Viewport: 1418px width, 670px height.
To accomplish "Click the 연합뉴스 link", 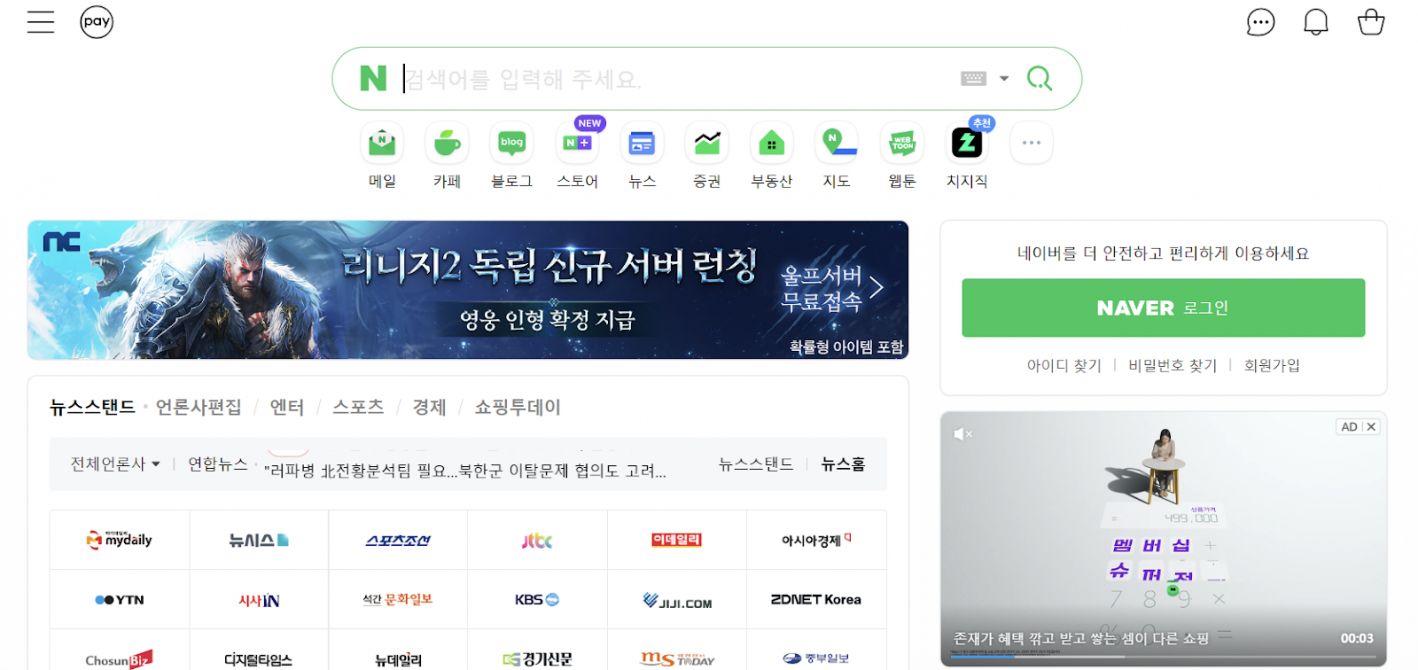I will coord(218,464).
